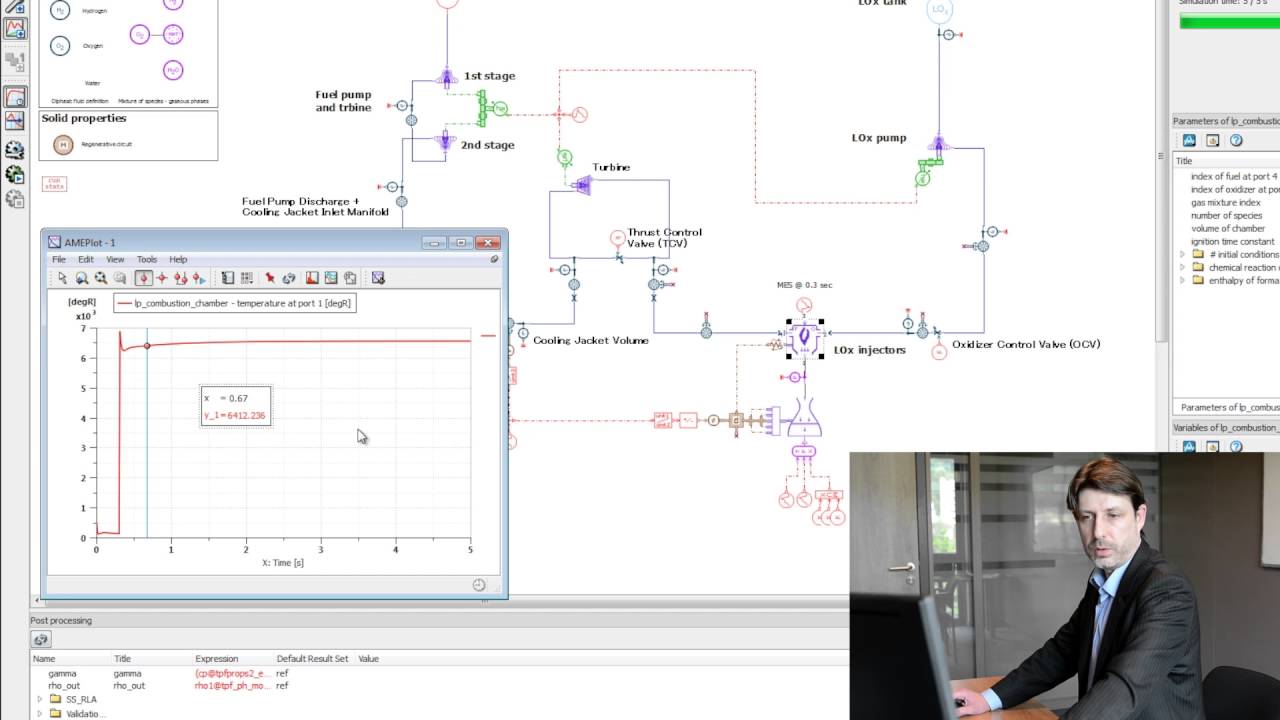Click the copy pages icon in AMEPlot toolbar
Screen dimensions: 1280x720
[x=350, y=278]
